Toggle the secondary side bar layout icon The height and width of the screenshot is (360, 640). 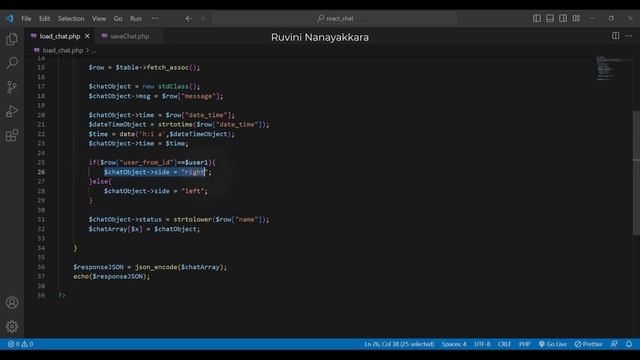tap(563, 18)
